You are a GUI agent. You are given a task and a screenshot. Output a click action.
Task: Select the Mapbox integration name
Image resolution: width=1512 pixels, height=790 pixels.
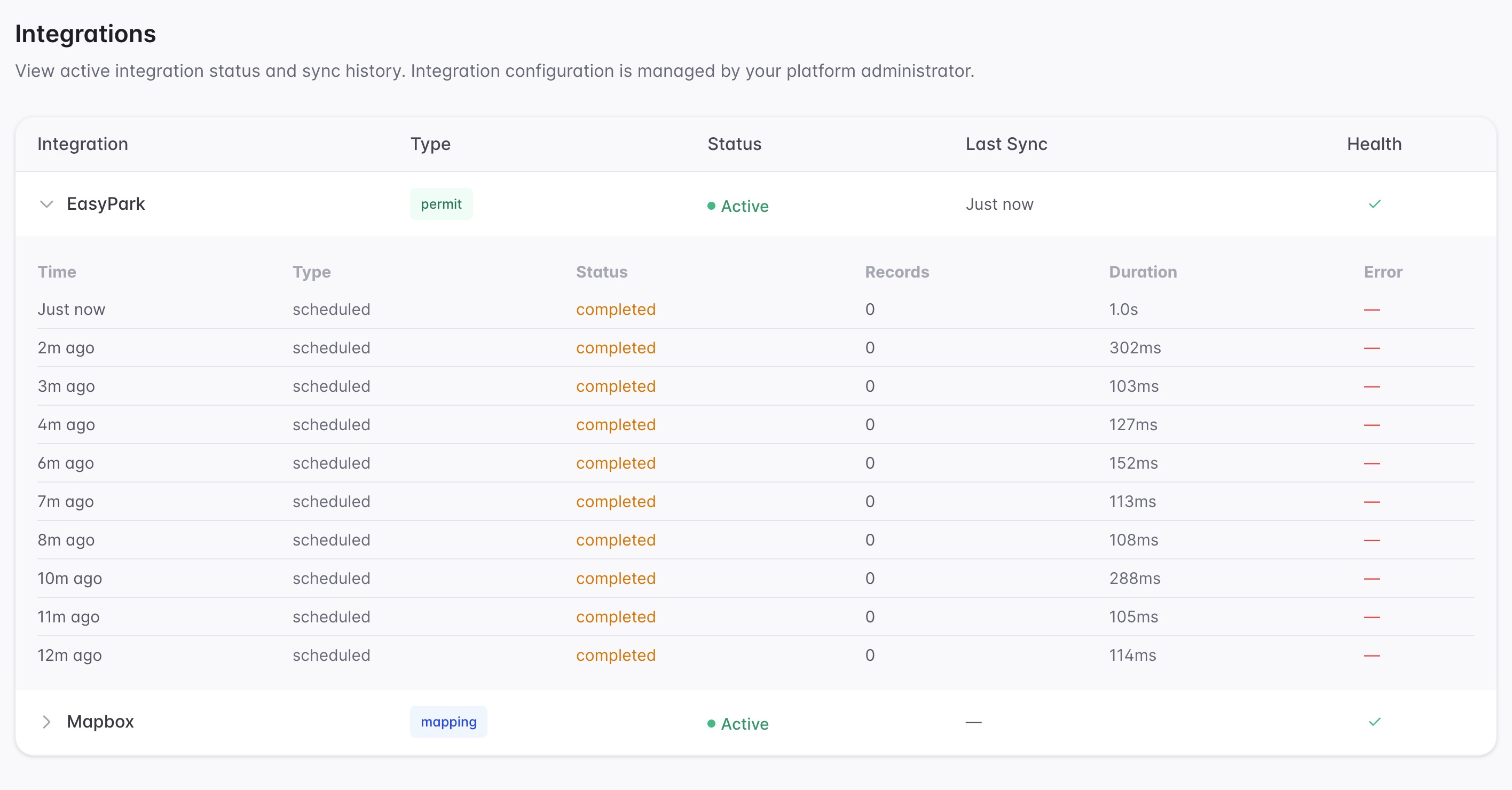[100, 721]
